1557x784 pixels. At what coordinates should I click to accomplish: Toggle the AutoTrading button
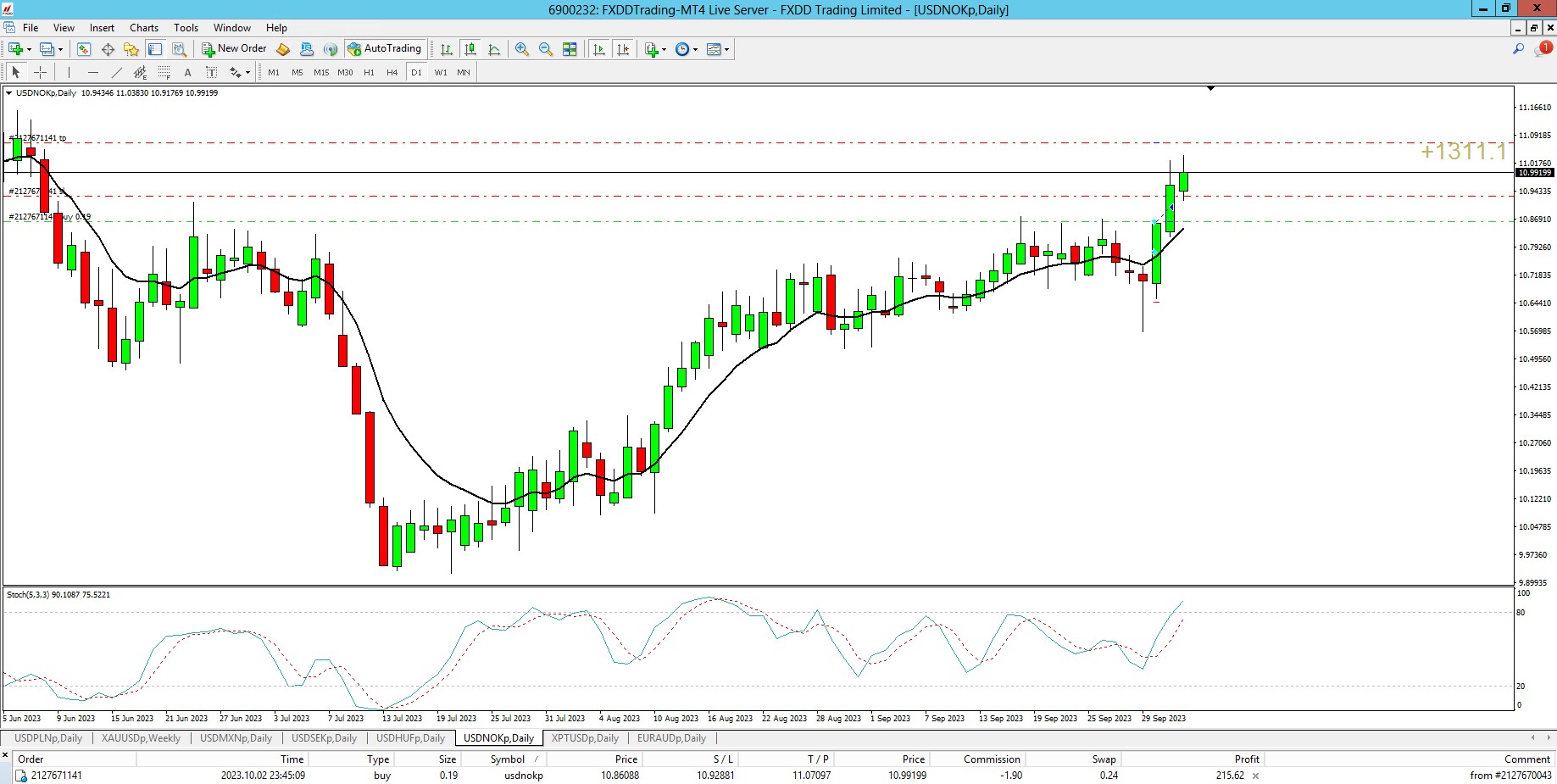[385, 49]
